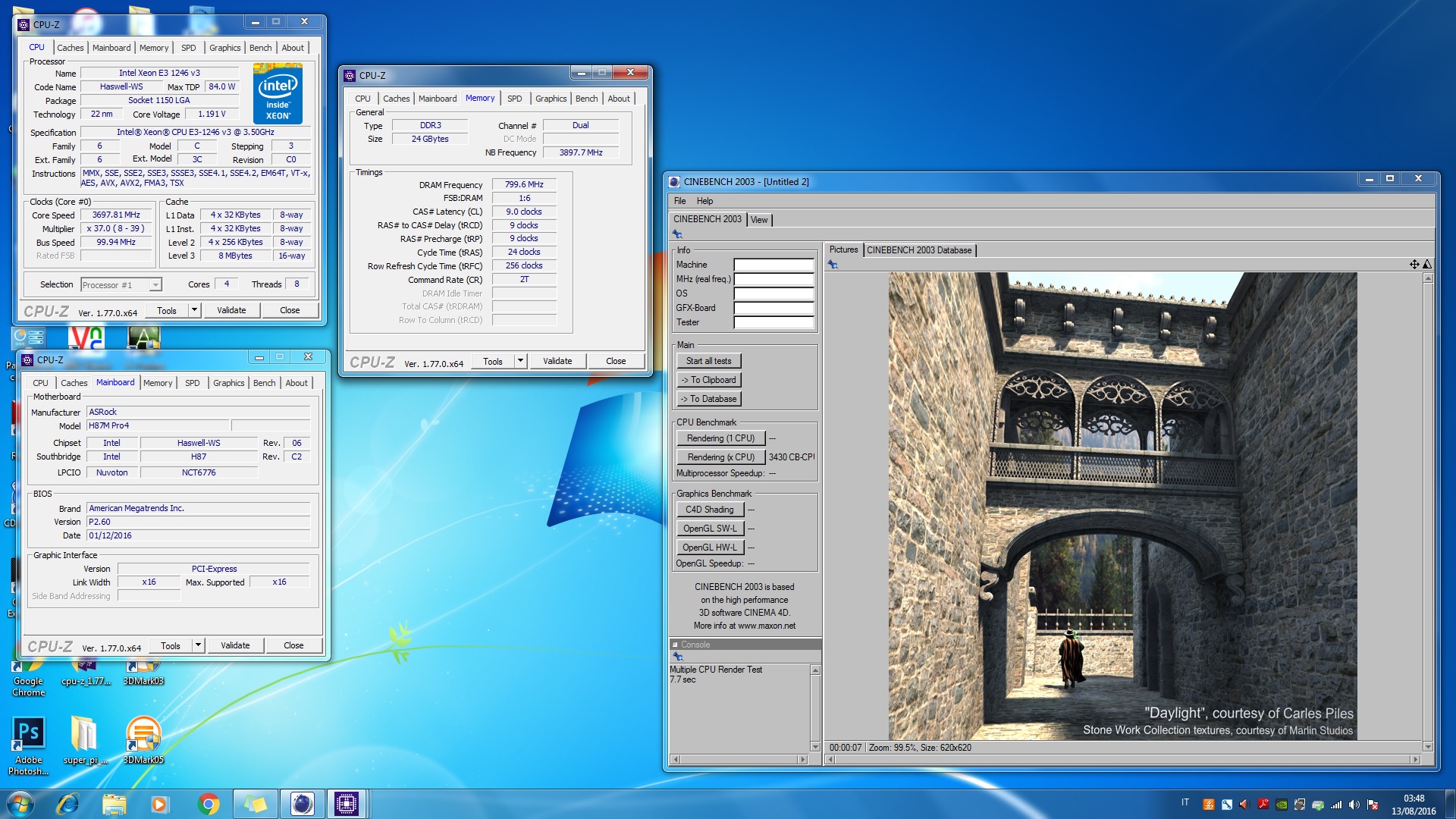
Task: Open the super_pi folder on desktop
Action: point(85,740)
